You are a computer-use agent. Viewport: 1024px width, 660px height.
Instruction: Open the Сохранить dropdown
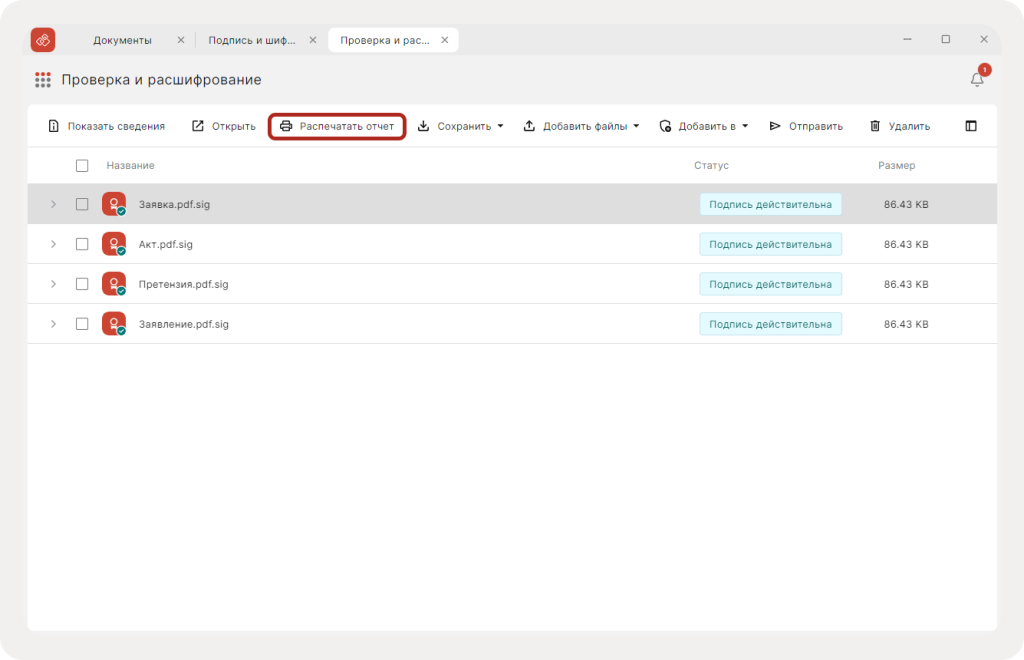[x=461, y=126]
